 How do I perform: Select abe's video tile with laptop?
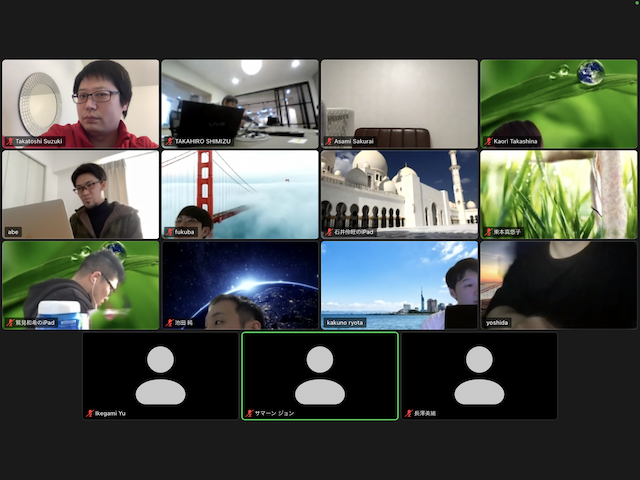coord(80,194)
